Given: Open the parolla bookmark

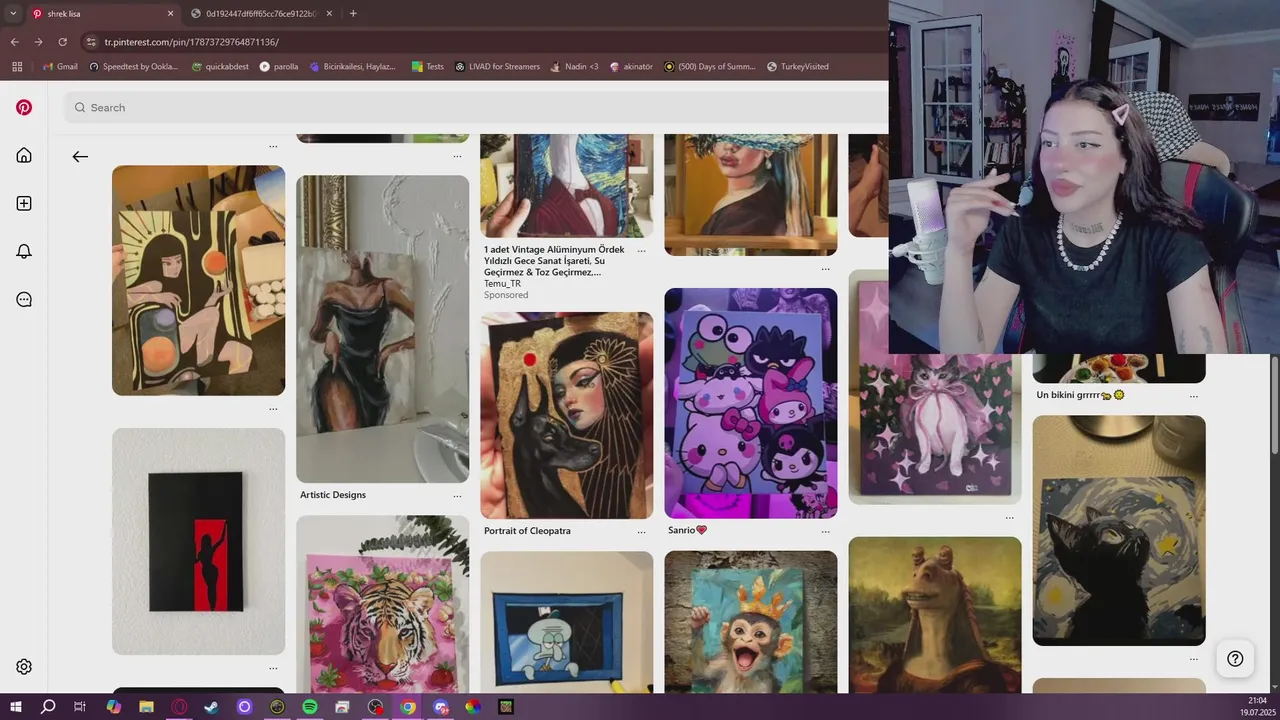Looking at the screenshot, I should (279, 67).
